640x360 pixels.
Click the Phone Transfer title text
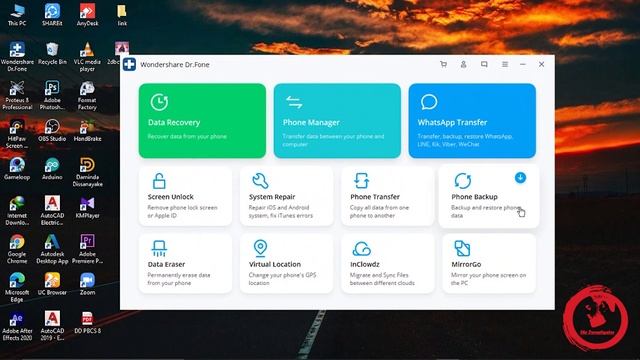[x=375, y=197]
